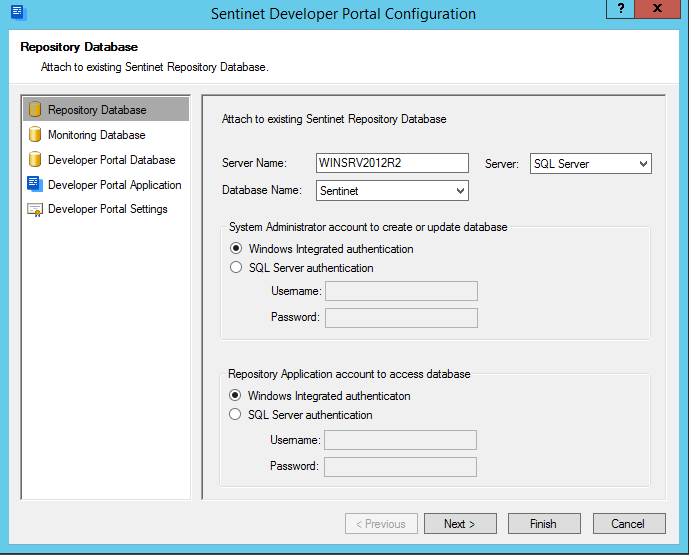This screenshot has height=555, width=689.
Task: Click Repository Application Username field
Action: (400, 440)
